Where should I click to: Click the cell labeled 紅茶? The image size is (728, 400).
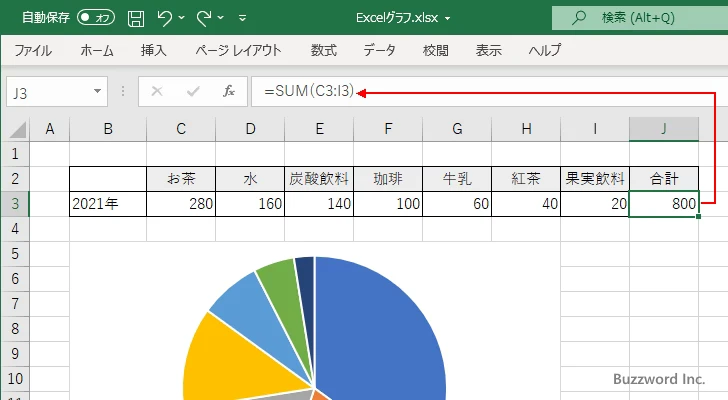pos(526,179)
